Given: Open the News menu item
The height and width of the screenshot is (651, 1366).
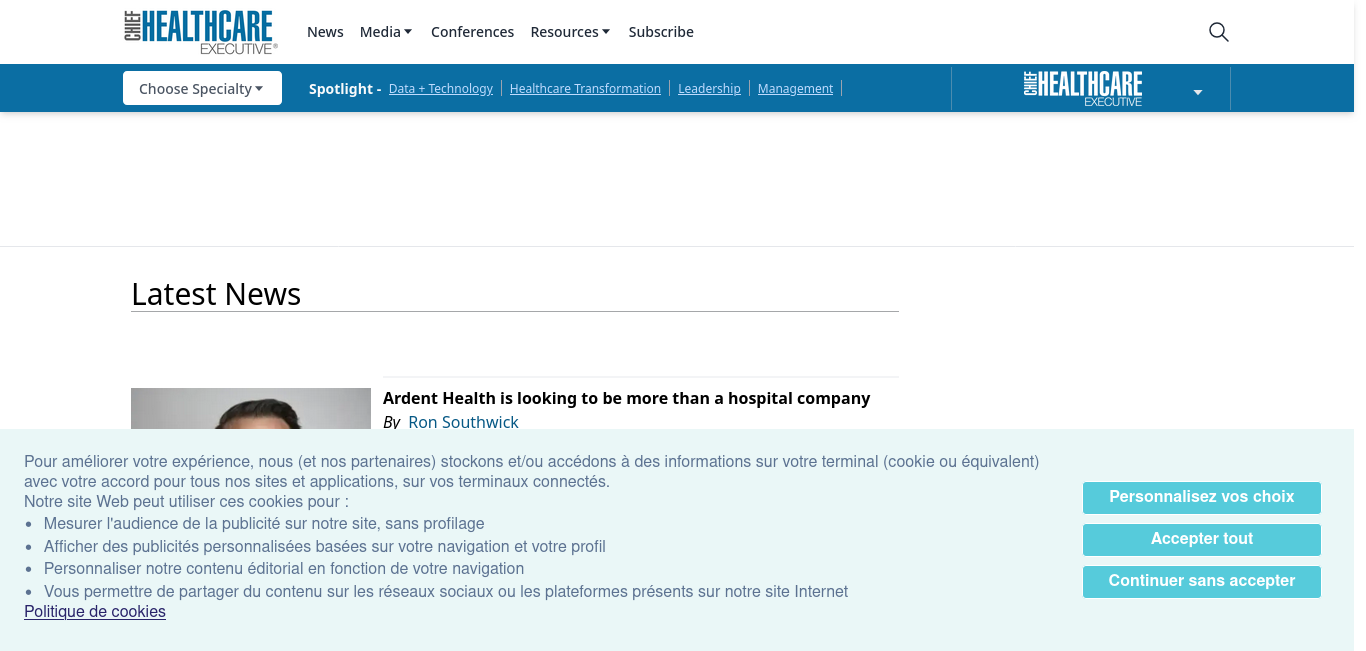Looking at the screenshot, I should [x=325, y=32].
